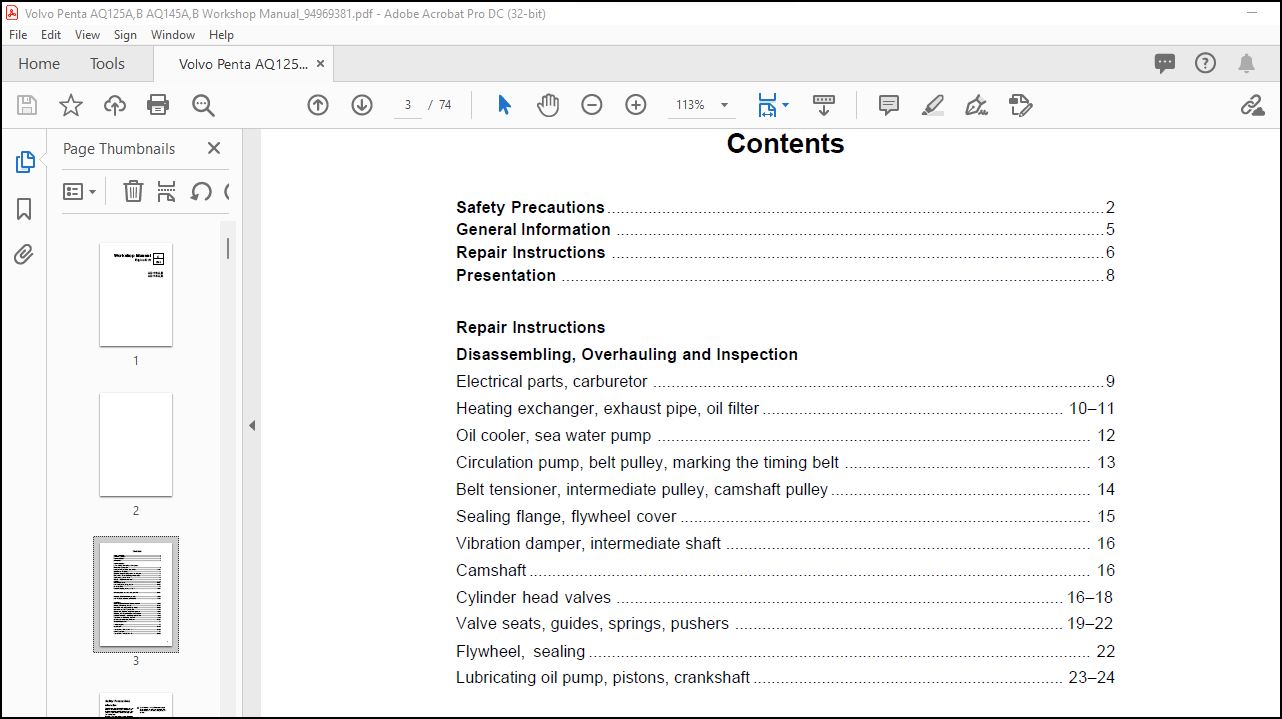Add a sticky note comment
Image resolution: width=1282 pixels, height=719 pixels.
[889, 105]
